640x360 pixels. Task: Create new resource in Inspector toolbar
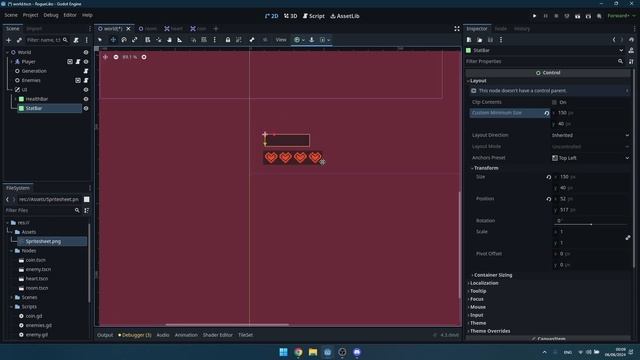pos(469,40)
